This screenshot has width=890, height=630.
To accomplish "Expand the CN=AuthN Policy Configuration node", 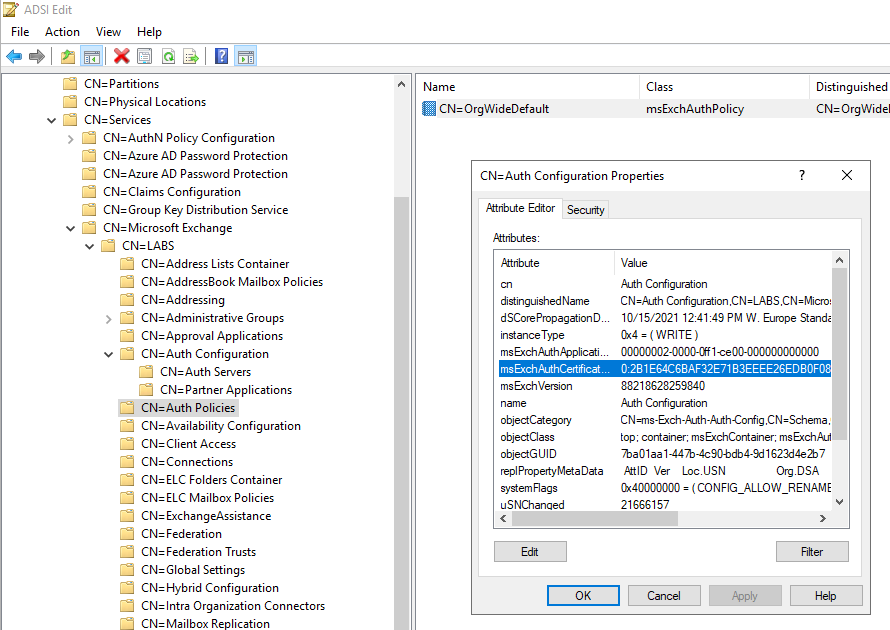I will [x=71, y=138].
